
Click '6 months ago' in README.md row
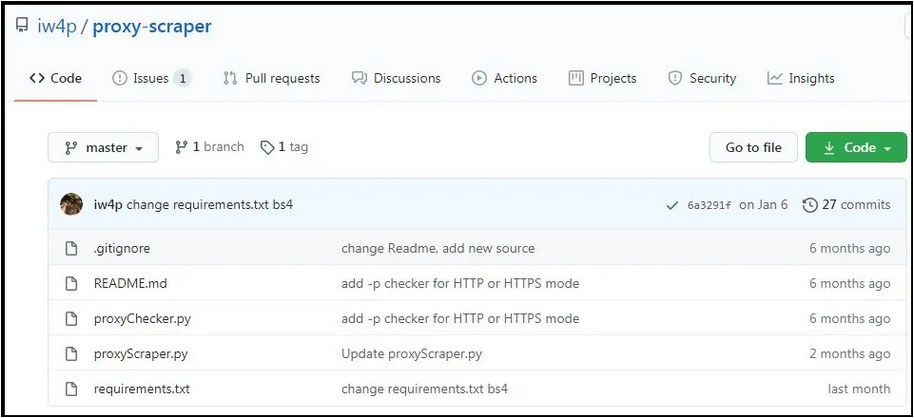pos(850,284)
